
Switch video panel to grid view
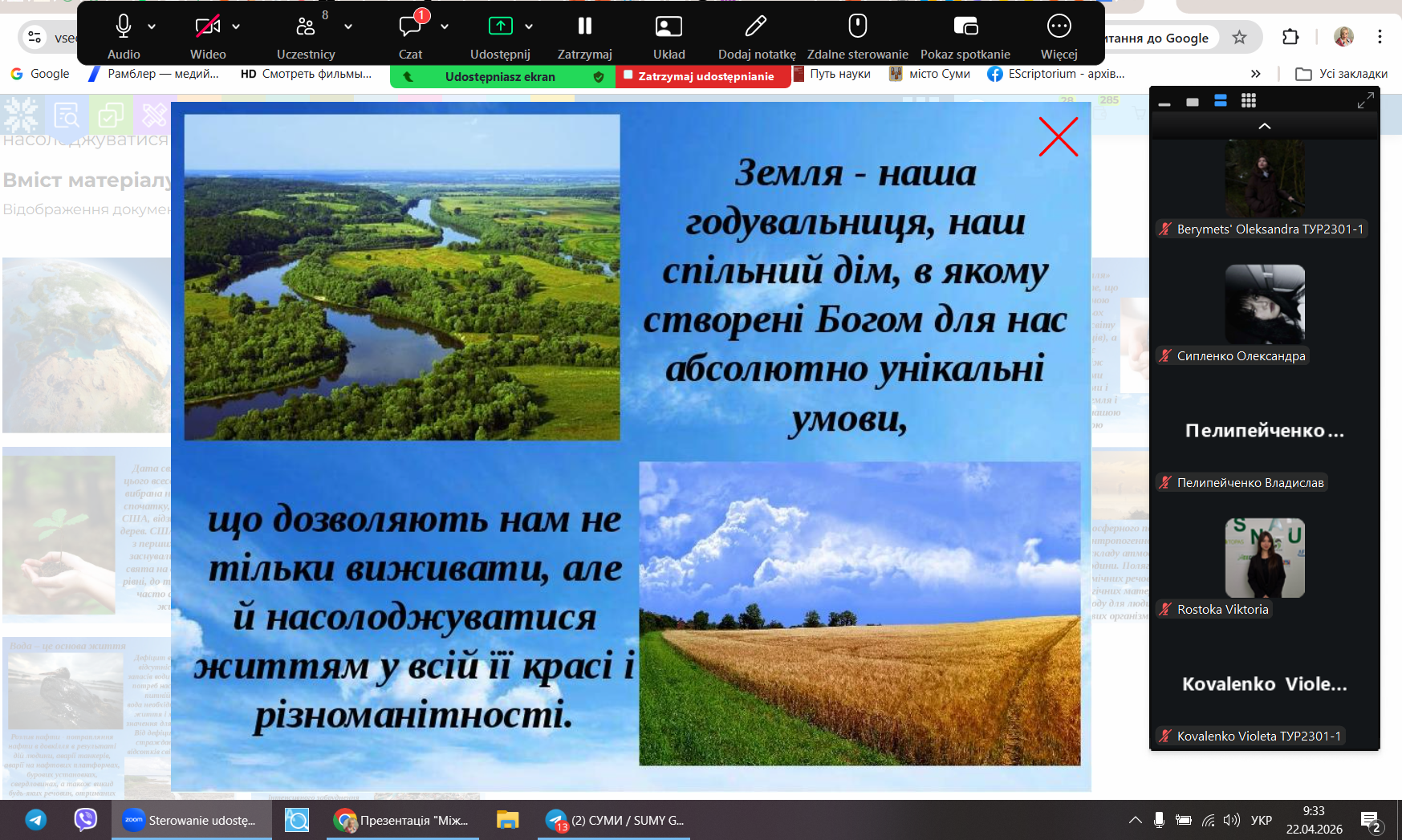coord(1248,101)
